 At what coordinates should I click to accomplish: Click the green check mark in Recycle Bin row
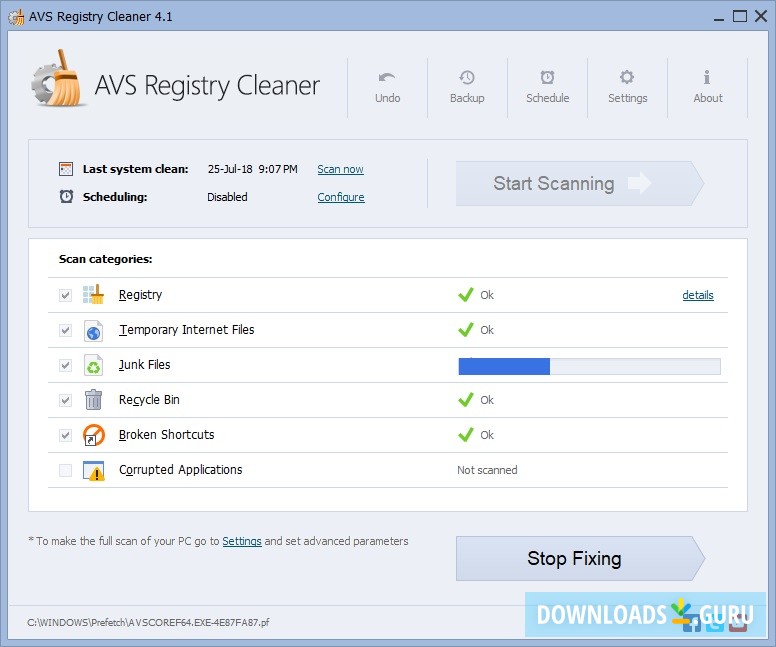466,399
